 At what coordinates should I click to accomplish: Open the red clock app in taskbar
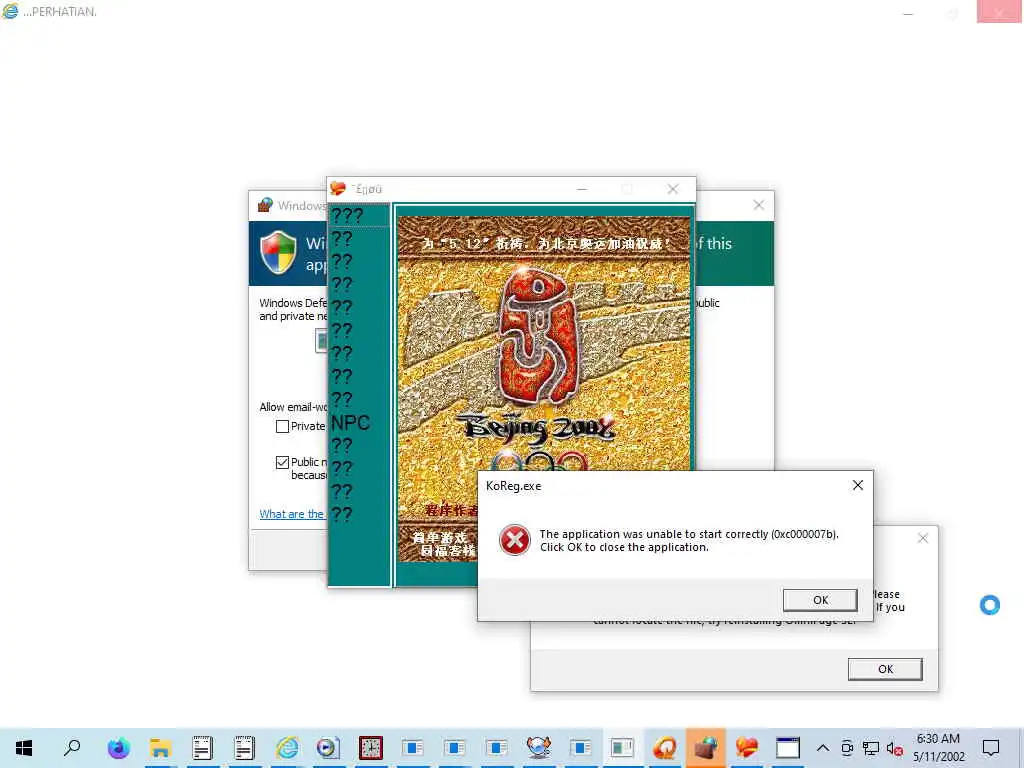tap(370, 748)
